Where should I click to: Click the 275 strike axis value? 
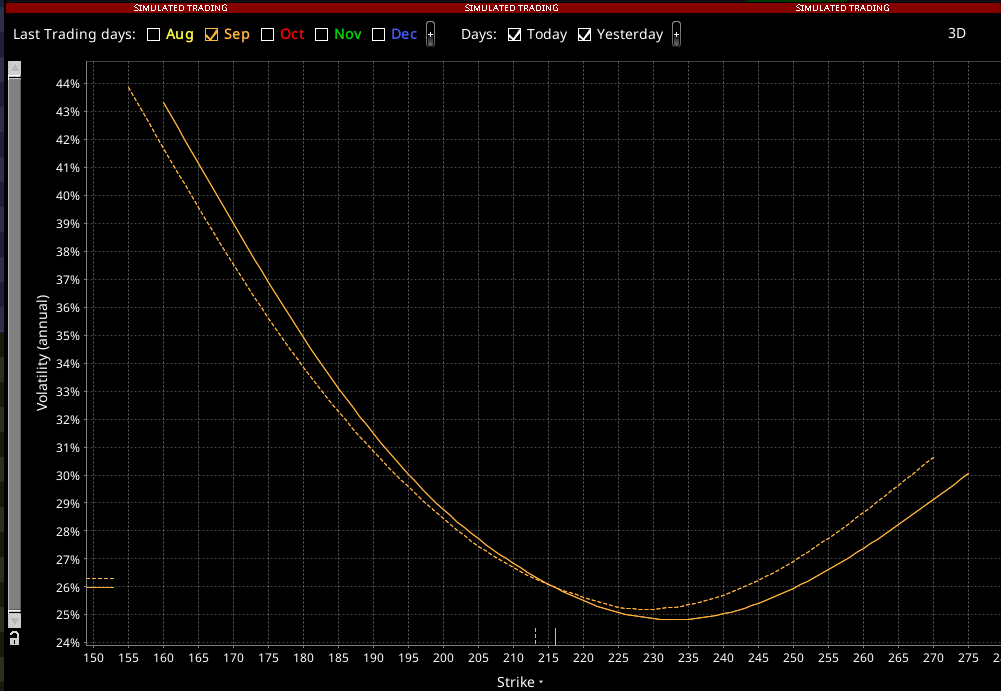968,658
